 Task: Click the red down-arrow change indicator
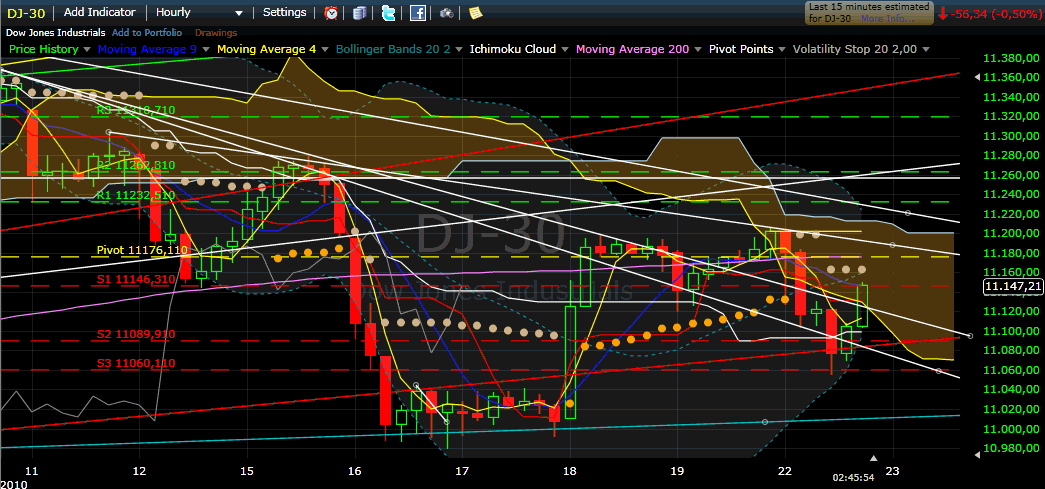[x=942, y=13]
